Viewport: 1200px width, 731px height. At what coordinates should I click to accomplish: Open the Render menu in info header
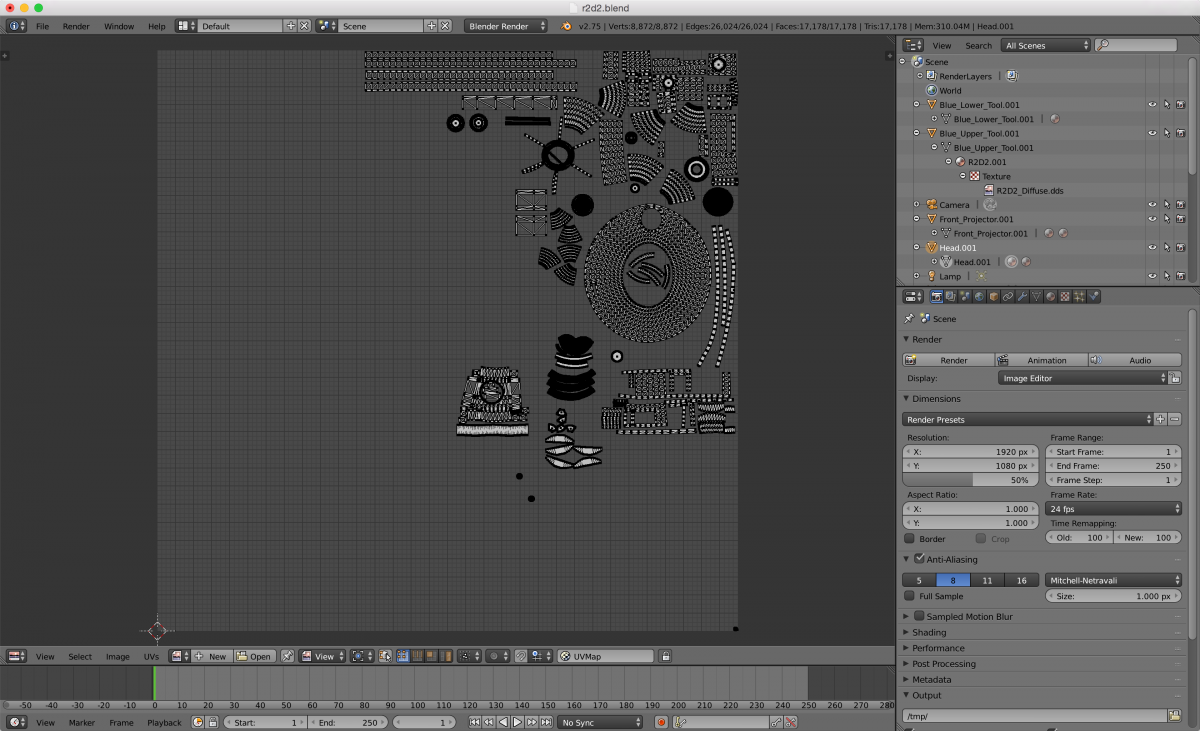point(76,26)
